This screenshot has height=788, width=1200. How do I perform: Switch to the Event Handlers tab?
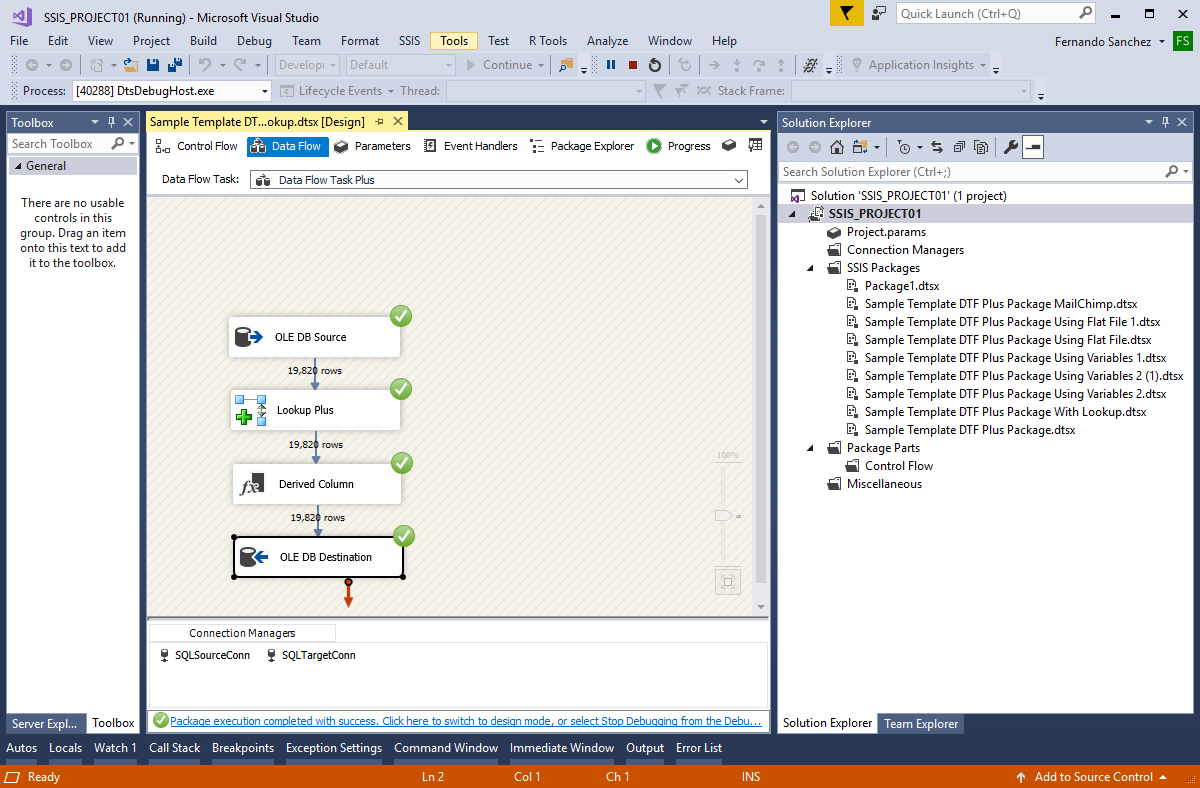[x=470, y=146]
